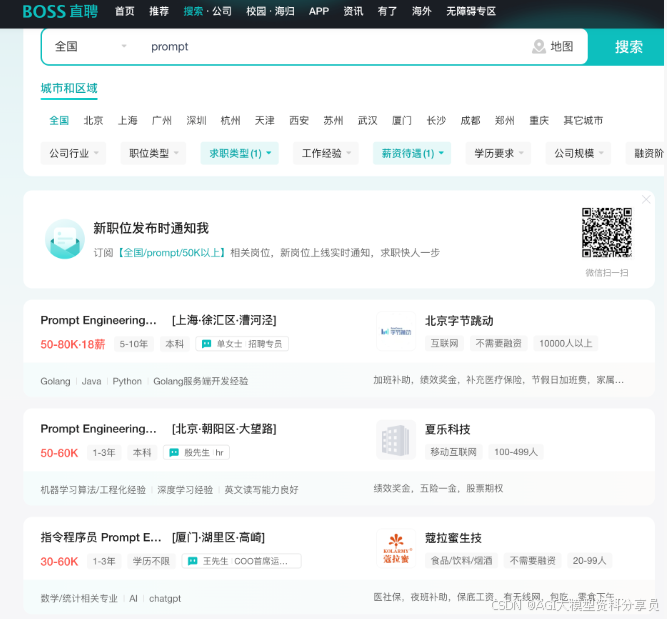Open the 薪资待遇(1) filter dropdown

[412, 153]
